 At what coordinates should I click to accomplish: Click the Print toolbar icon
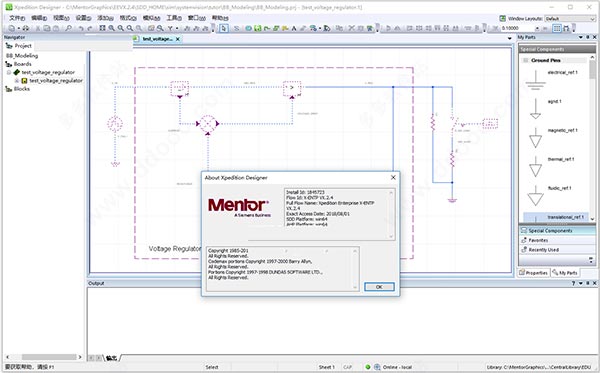(26, 28)
